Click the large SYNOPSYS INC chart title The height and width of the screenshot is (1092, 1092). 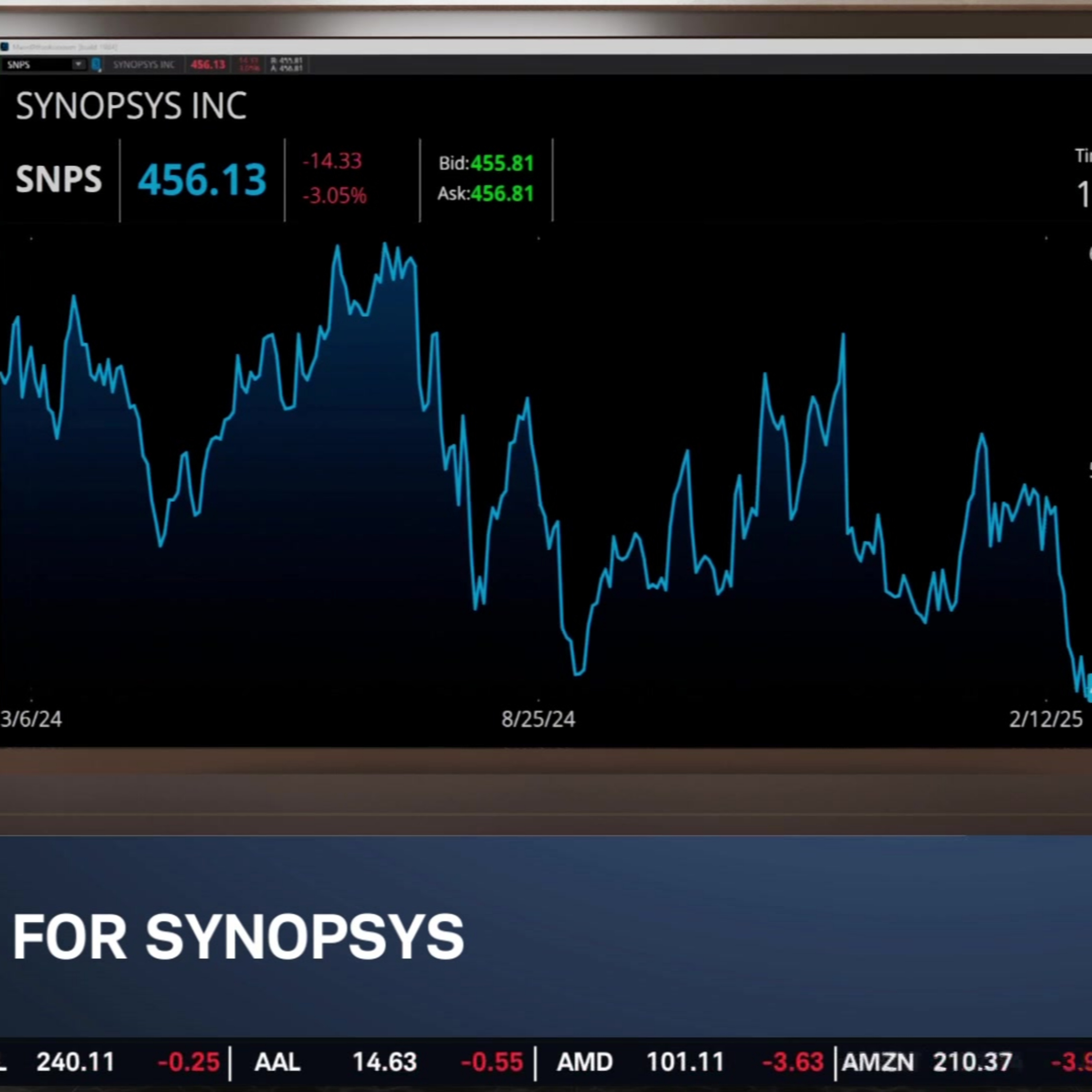(x=131, y=106)
